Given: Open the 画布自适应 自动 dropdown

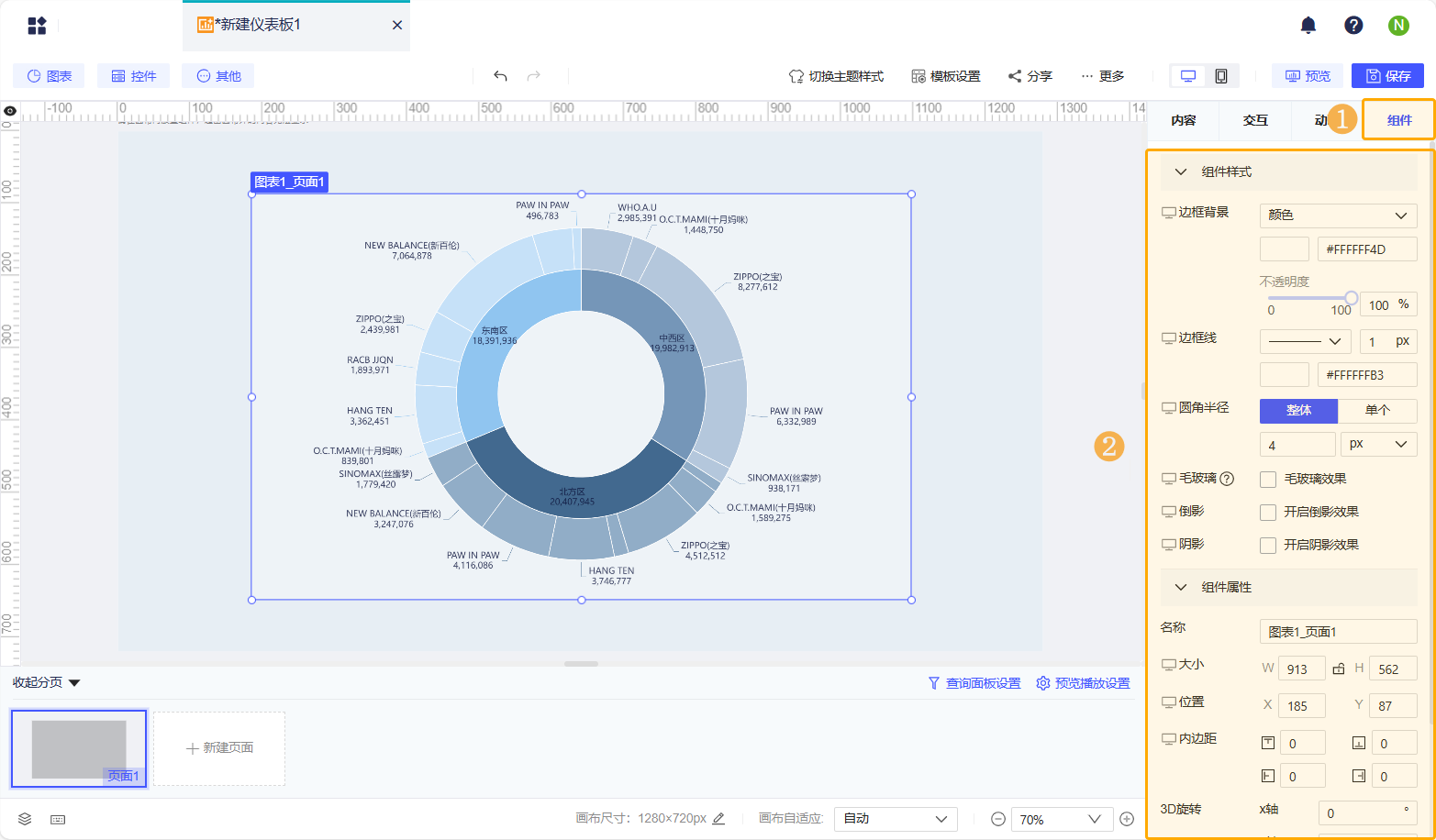Looking at the screenshot, I should click(x=896, y=819).
